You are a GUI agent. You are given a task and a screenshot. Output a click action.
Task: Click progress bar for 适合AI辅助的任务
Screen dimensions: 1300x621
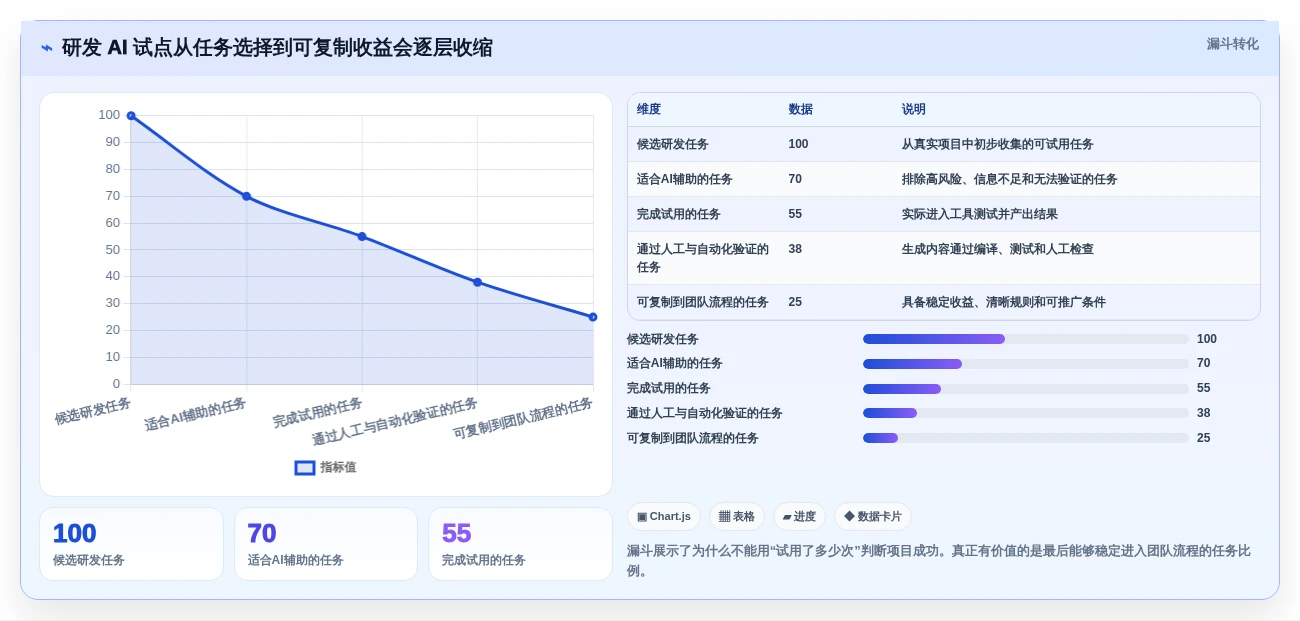point(1026,364)
